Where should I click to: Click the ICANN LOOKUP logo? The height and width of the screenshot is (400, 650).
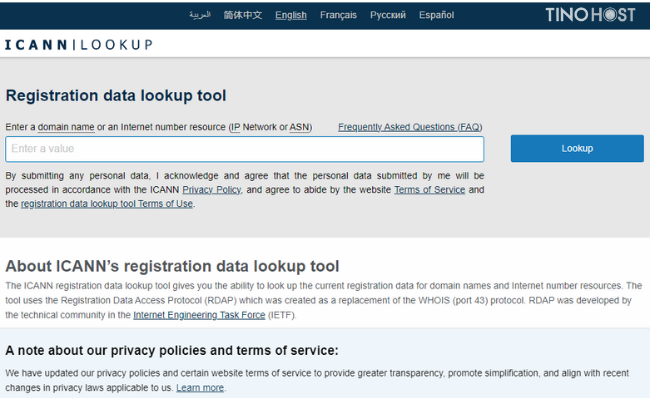[x=79, y=44]
